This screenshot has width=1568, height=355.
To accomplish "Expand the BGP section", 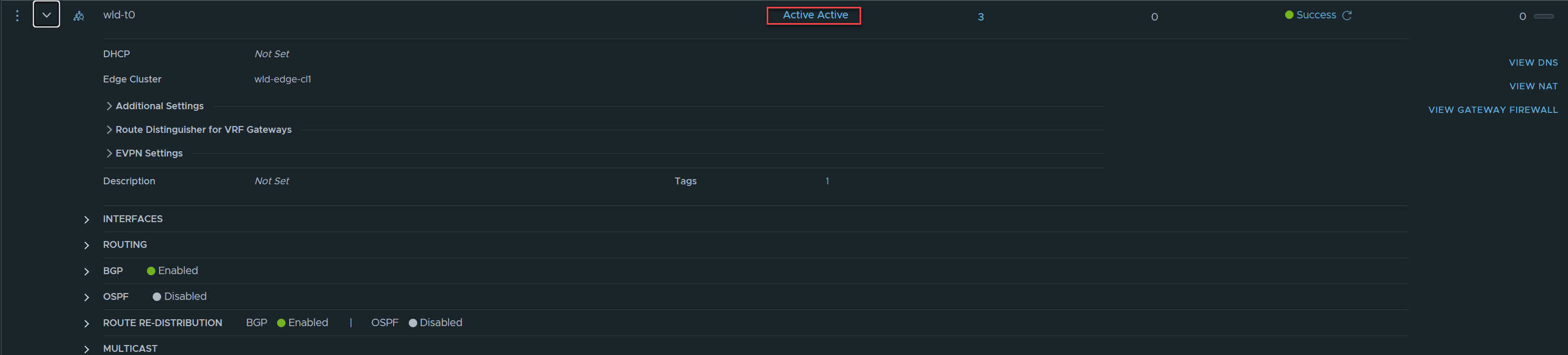I will tap(87, 272).
